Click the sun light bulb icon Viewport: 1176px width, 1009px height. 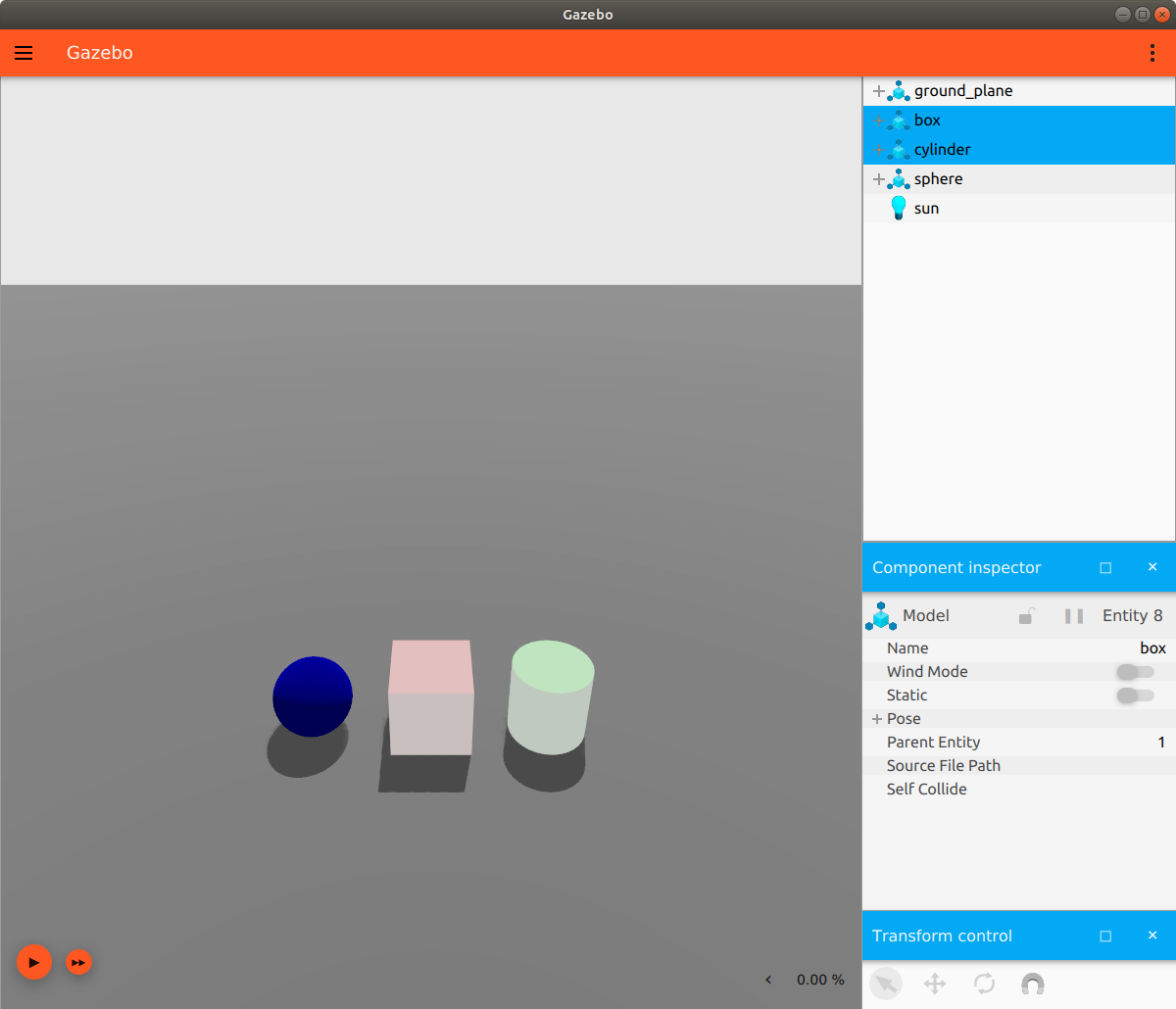point(898,208)
